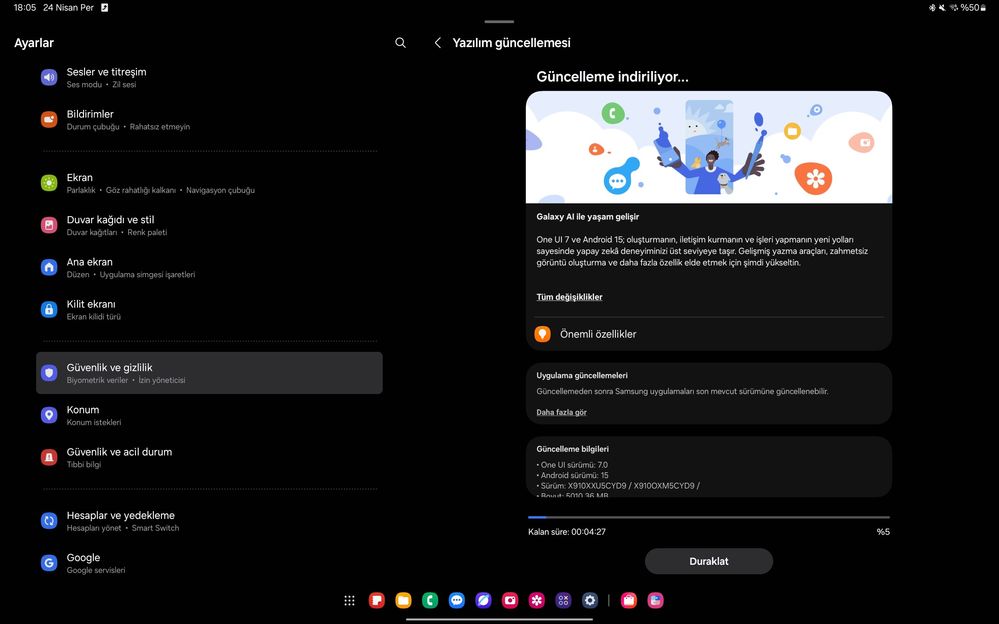Tap the Kalan süre: 00:04:27 text
Screen dimensions: 999x624
[567, 532]
